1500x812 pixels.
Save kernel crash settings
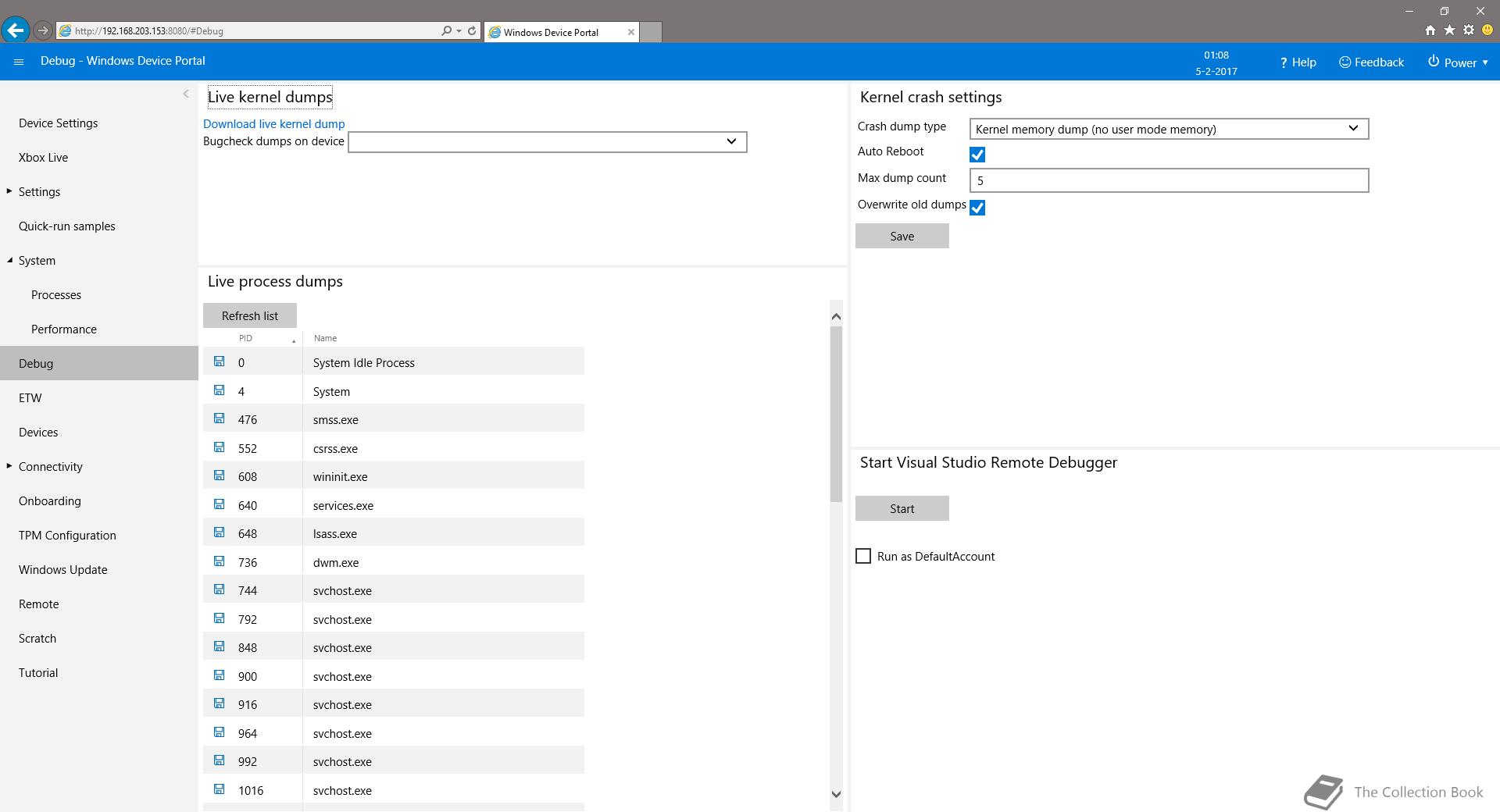[x=902, y=236]
